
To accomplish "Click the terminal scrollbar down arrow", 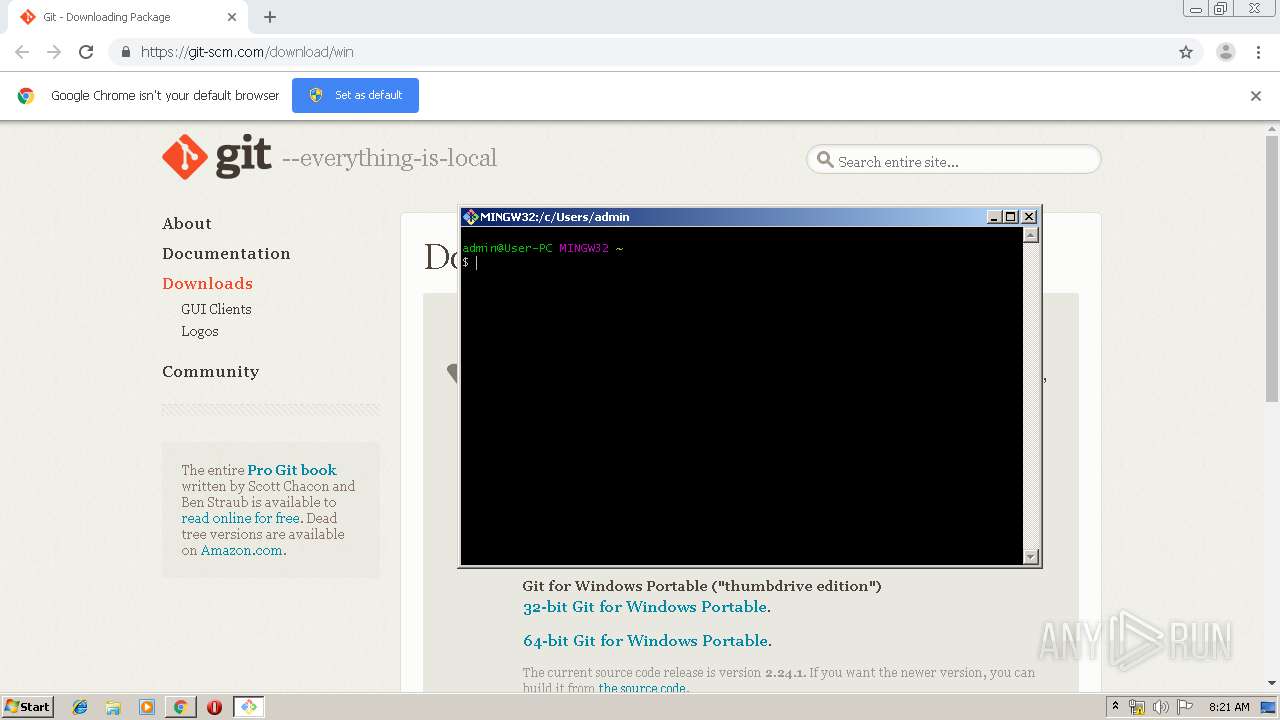I will point(1031,557).
